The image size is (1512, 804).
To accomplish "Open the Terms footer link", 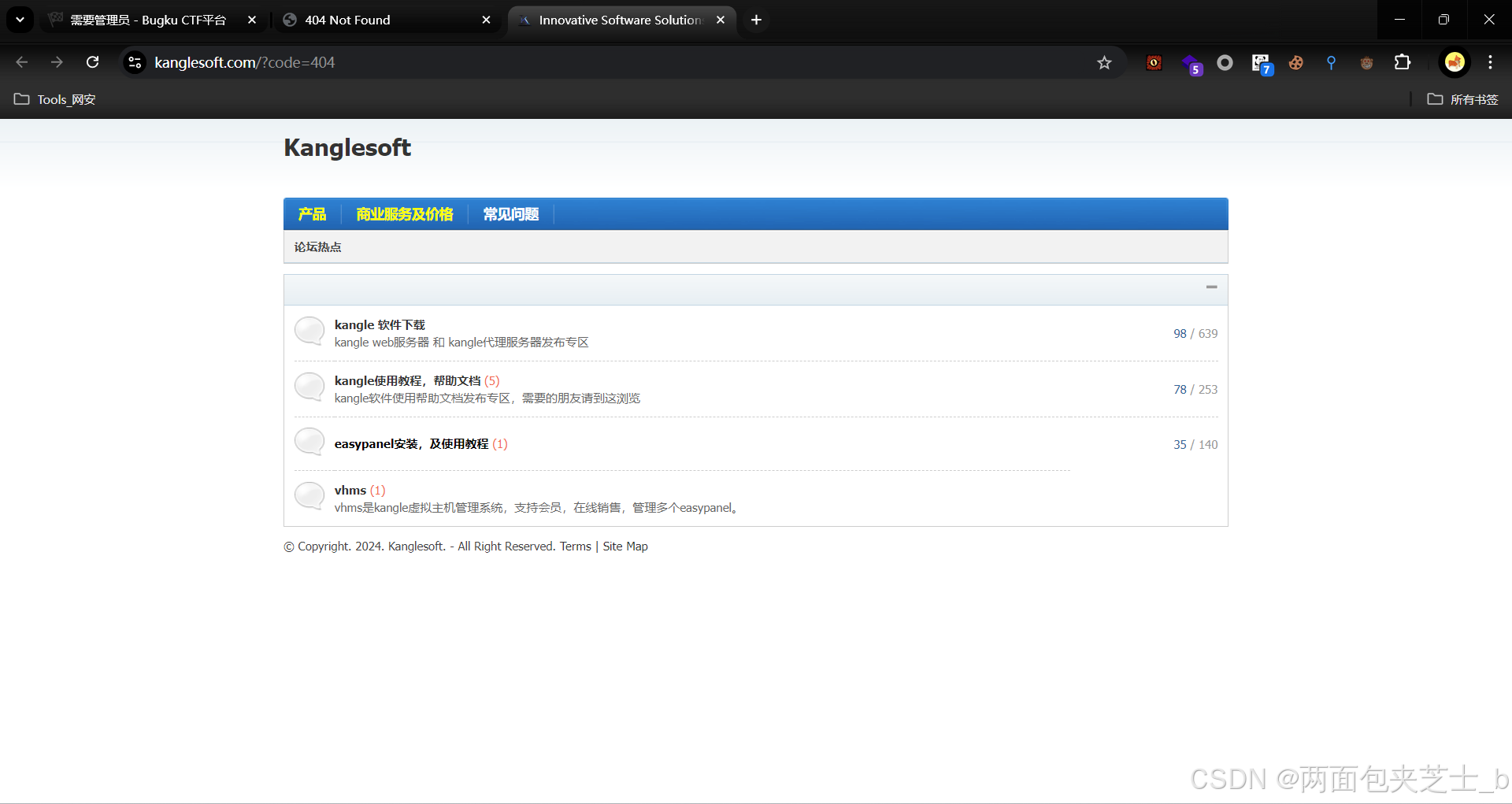I will [x=576, y=546].
